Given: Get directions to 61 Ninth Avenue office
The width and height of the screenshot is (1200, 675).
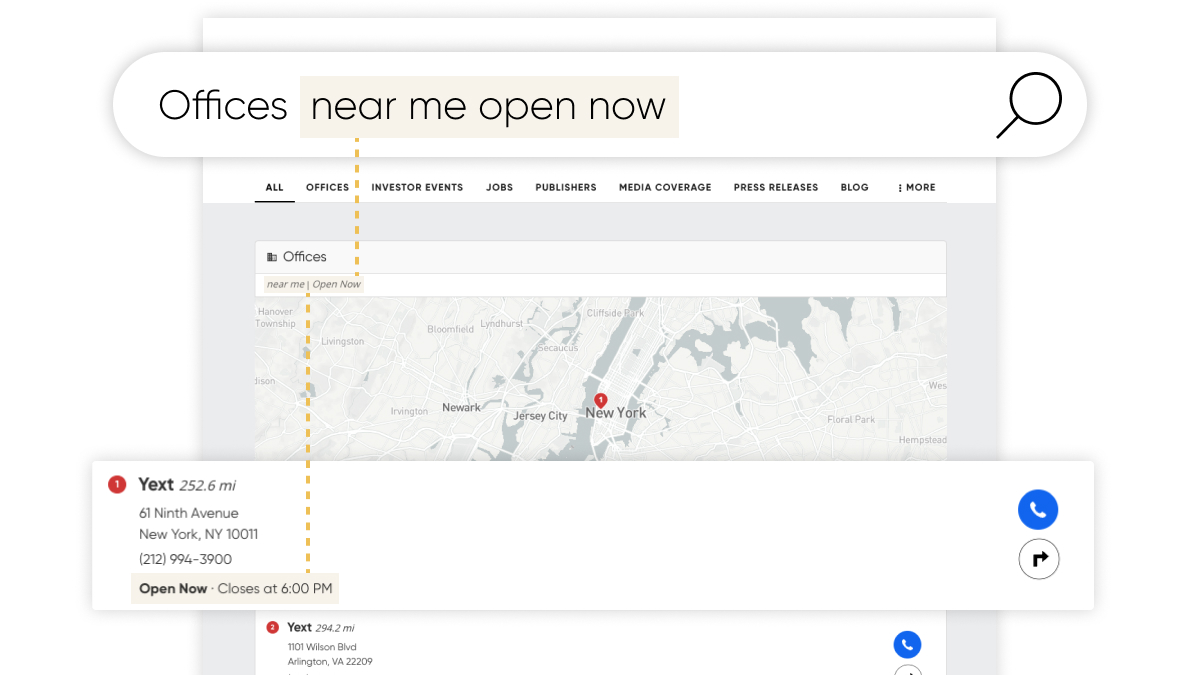Looking at the screenshot, I should [1039, 559].
